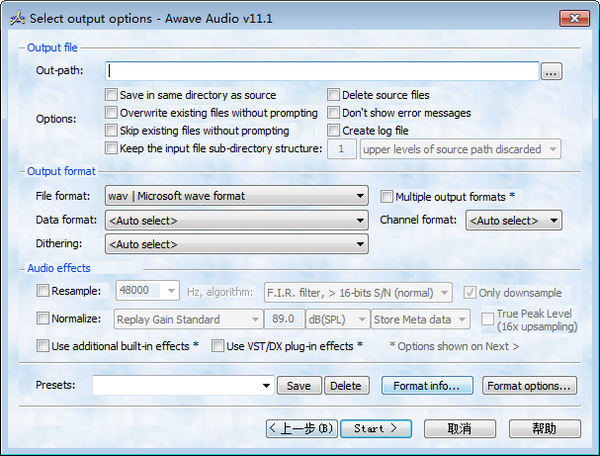Viewport: 600px width, 456px height.
Task: Check Overwrite existing files without prompting
Action: click(x=111, y=113)
